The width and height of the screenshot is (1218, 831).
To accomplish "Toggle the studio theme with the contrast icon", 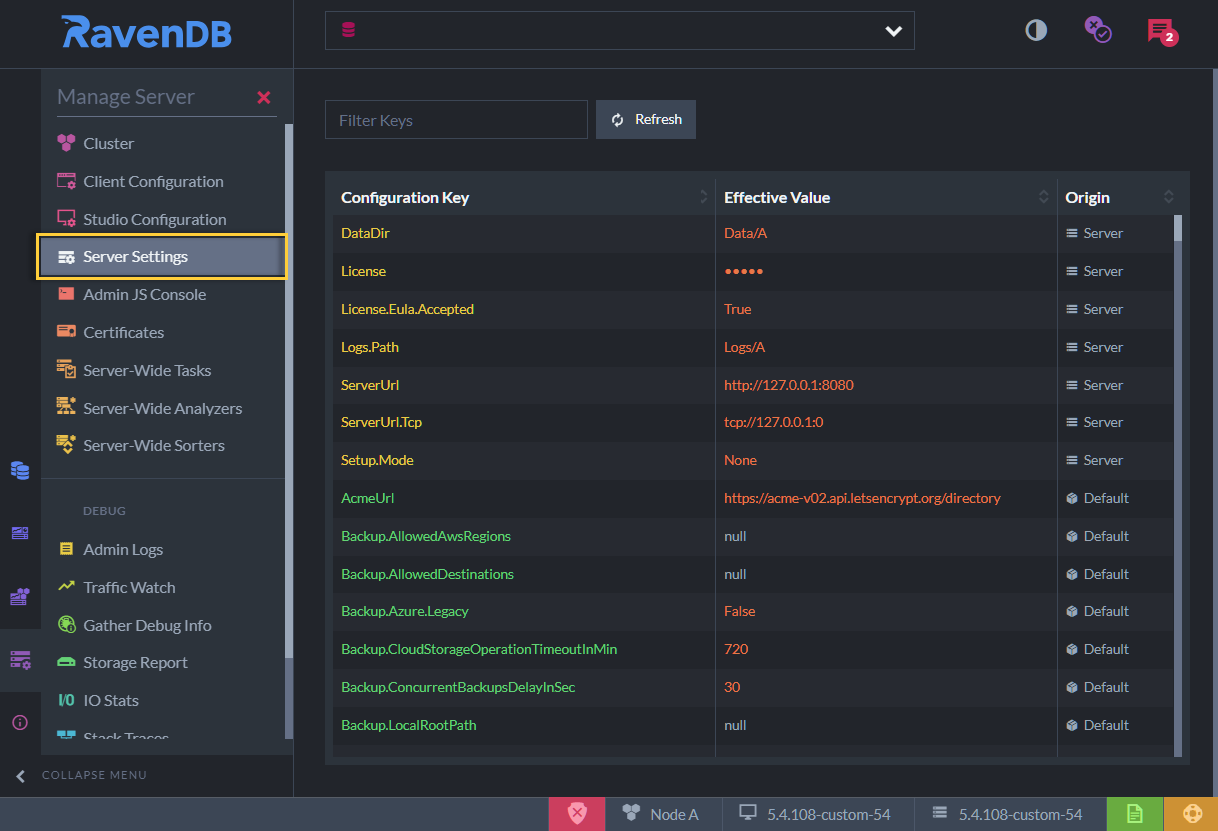I will [1036, 30].
